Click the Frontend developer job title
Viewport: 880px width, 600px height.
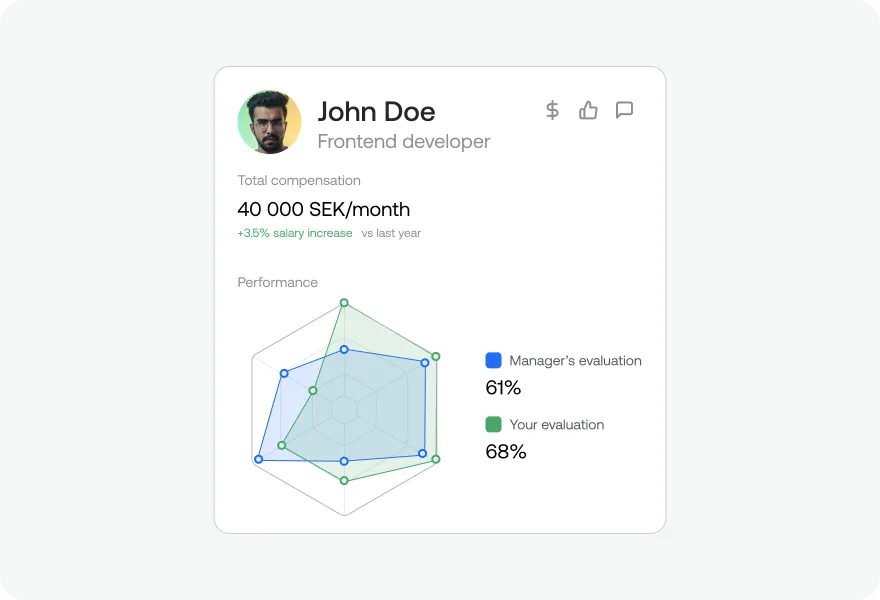[x=404, y=141]
